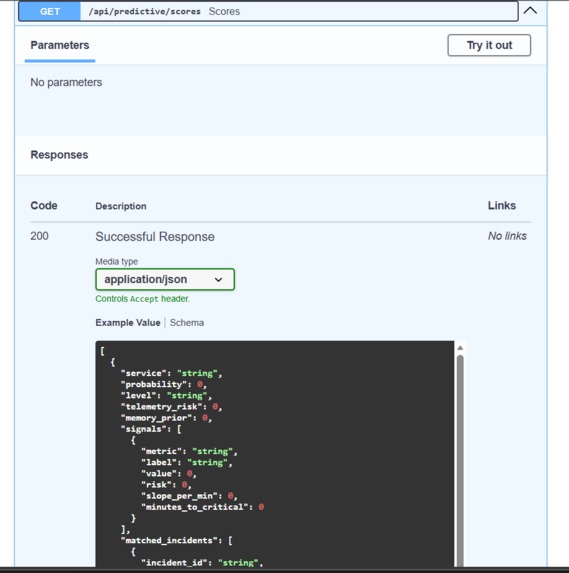Click the "probability" line in the JSON example

(164, 384)
